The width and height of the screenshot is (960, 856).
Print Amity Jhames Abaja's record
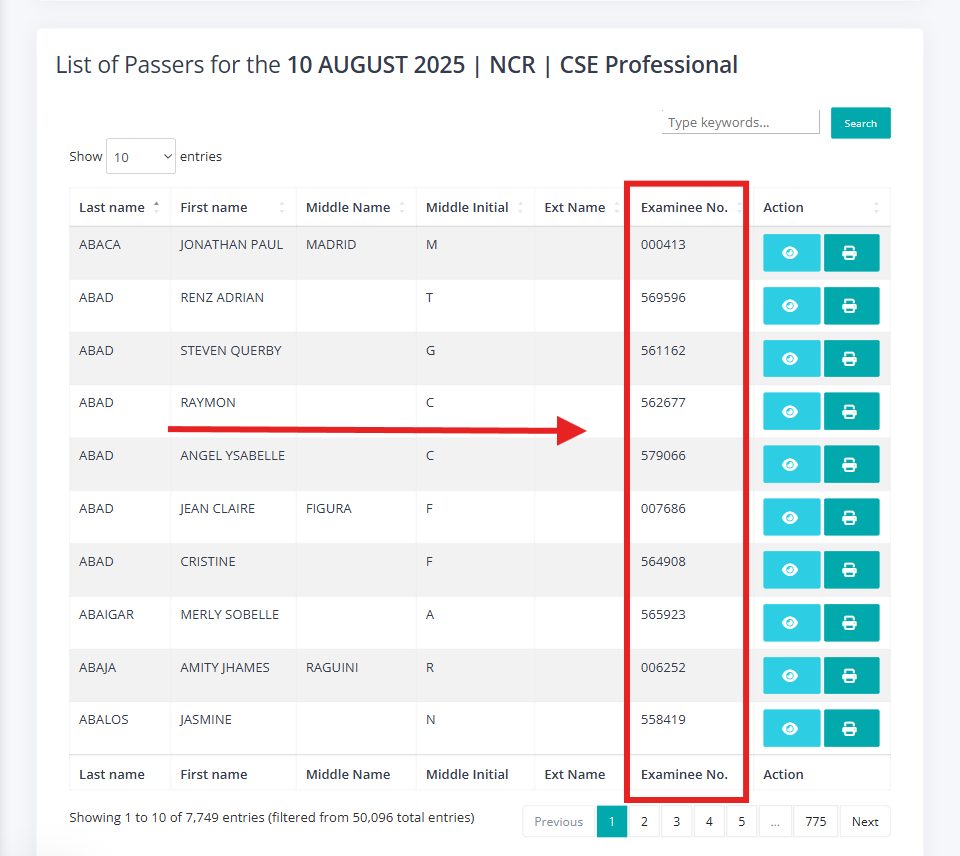(x=851, y=676)
